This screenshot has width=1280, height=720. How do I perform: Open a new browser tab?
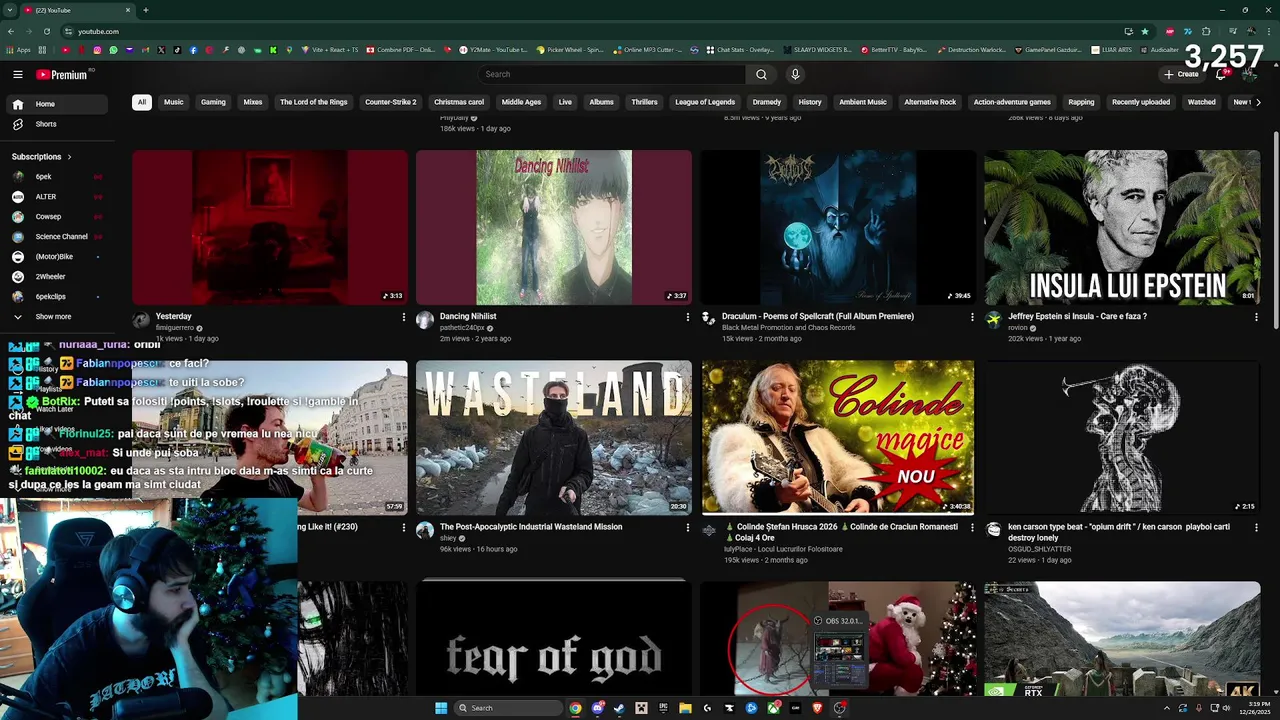145,10
